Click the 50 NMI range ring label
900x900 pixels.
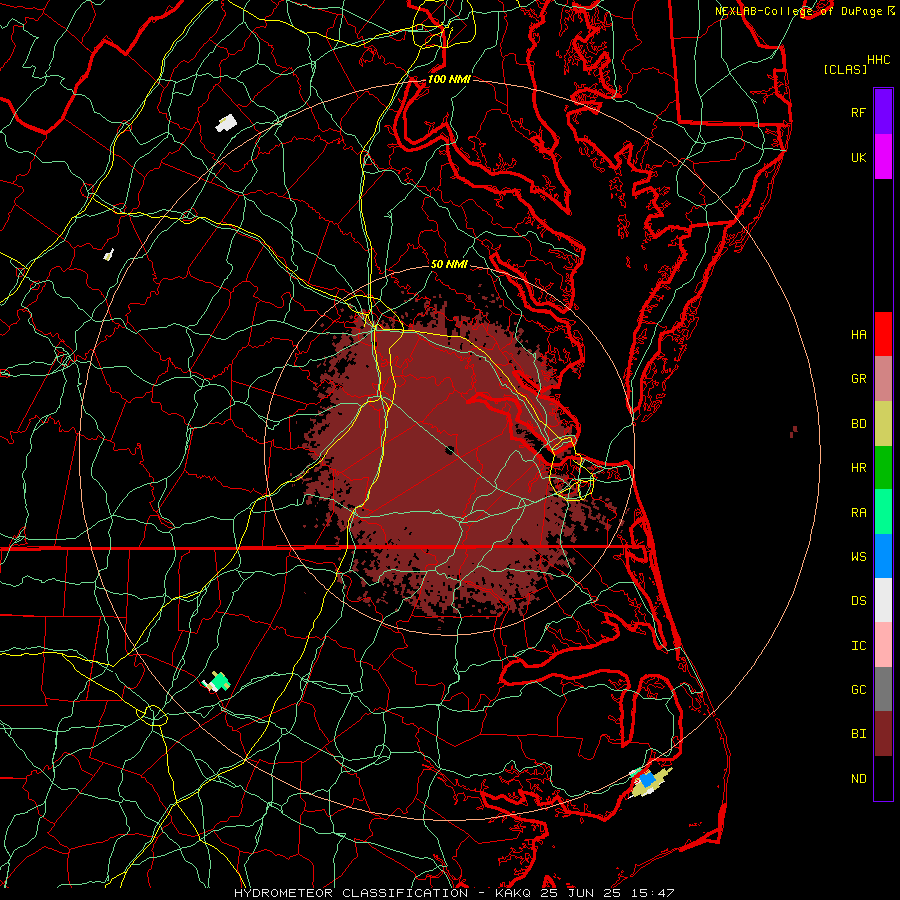449,264
